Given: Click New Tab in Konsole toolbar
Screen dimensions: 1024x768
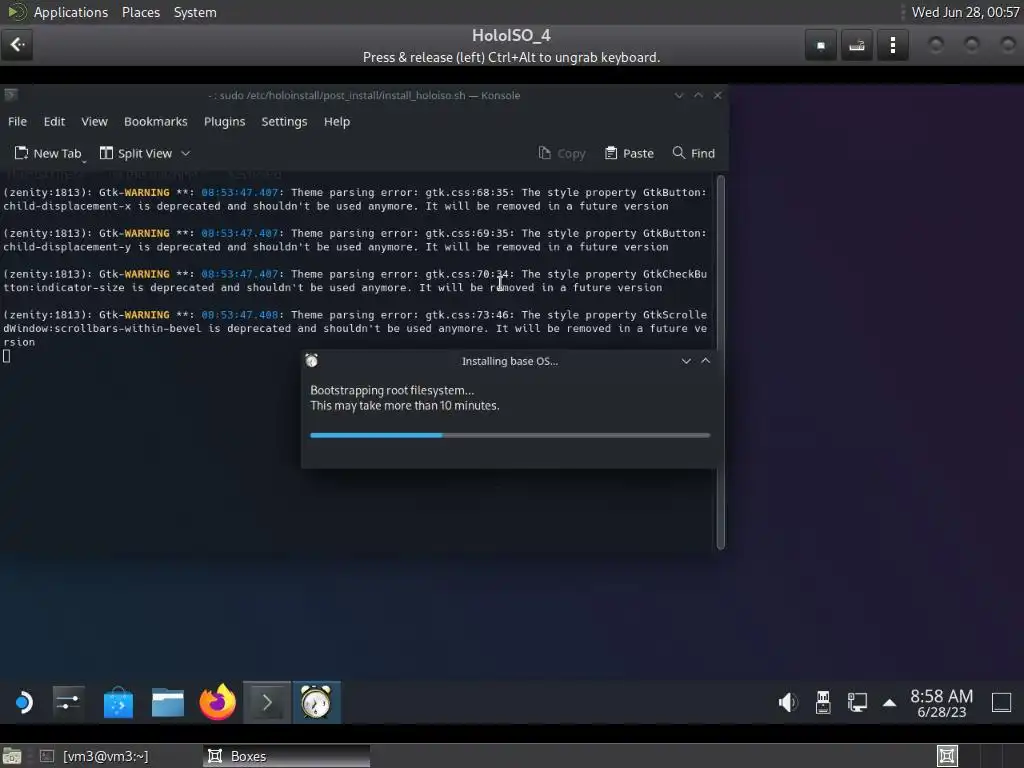Looking at the screenshot, I should pos(48,153).
